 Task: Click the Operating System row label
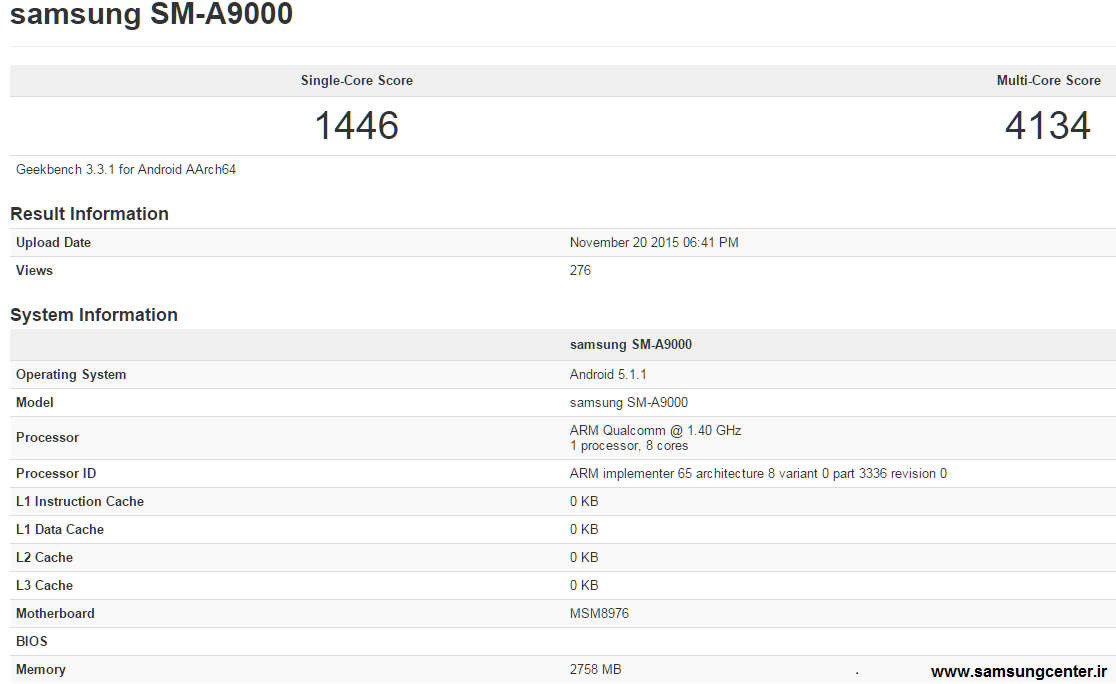tap(71, 374)
